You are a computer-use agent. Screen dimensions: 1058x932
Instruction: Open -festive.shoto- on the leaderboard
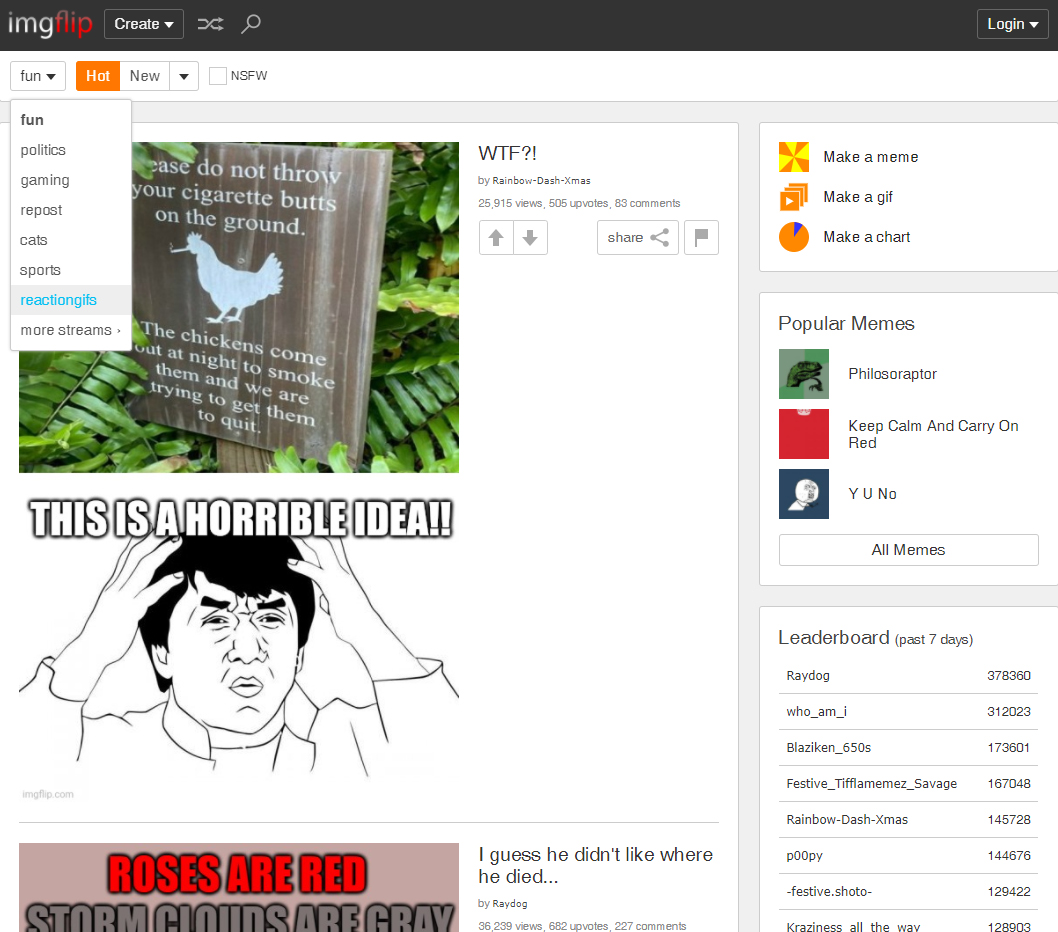tap(829, 892)
